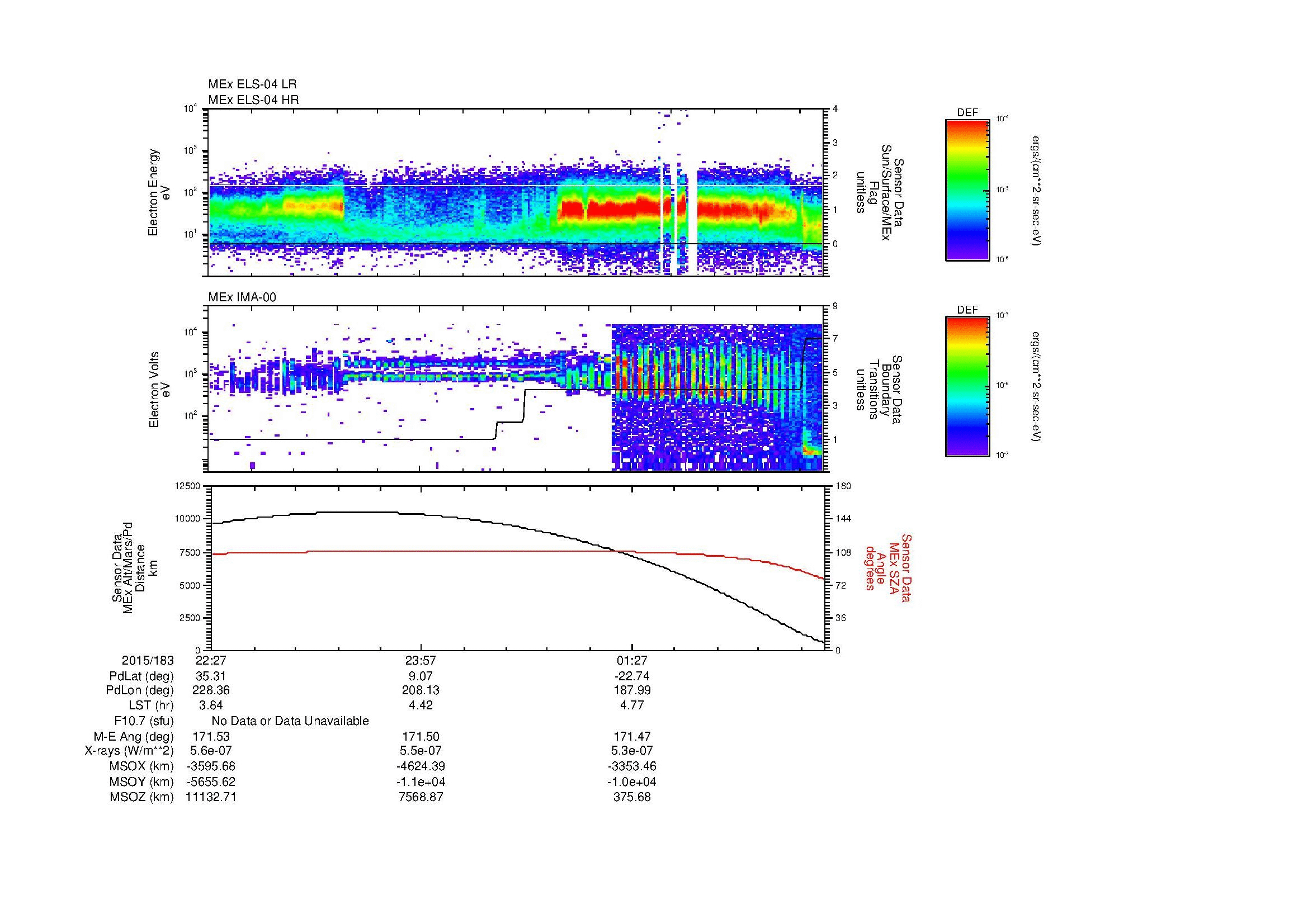Click the 'MSOY (km)' row label
The image size is (1308, 924).
tap(141, 781)
